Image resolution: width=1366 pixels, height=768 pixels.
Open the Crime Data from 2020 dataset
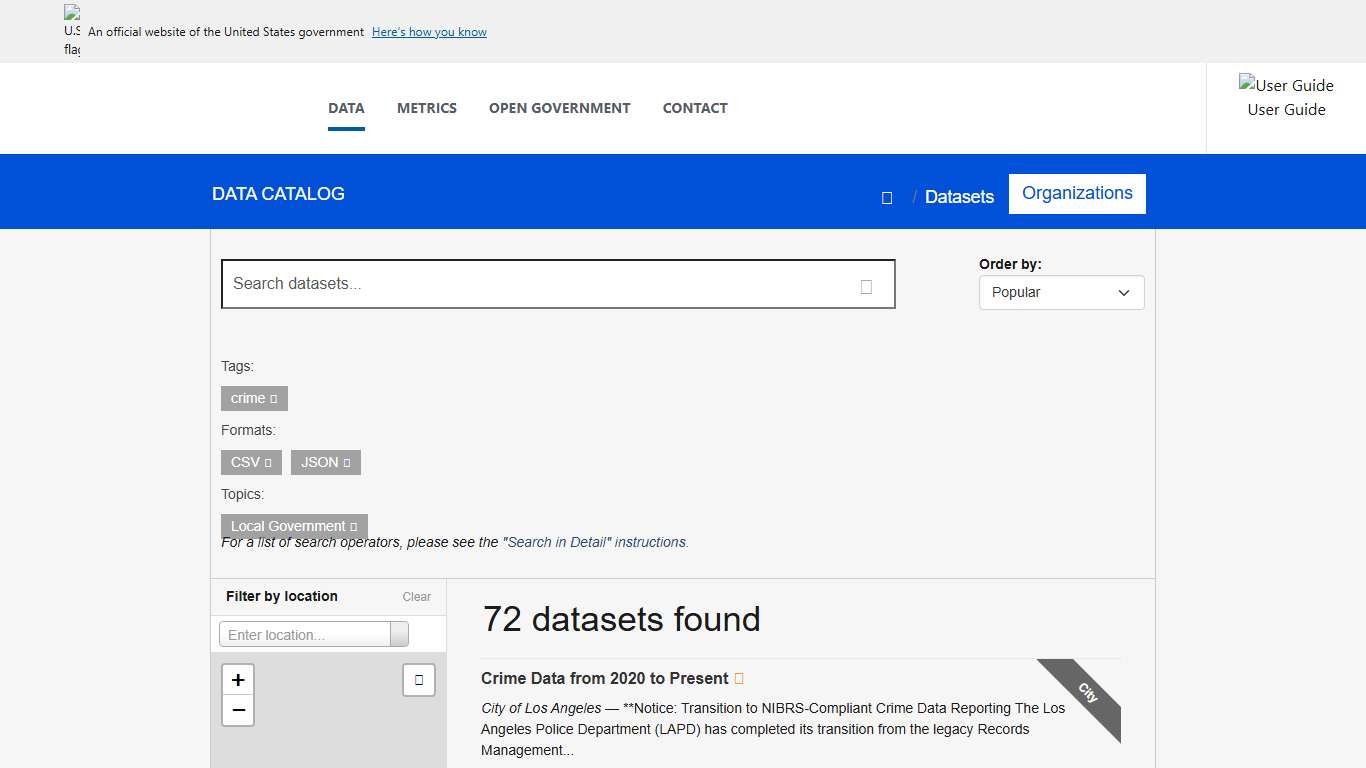(x=604, y=678)
